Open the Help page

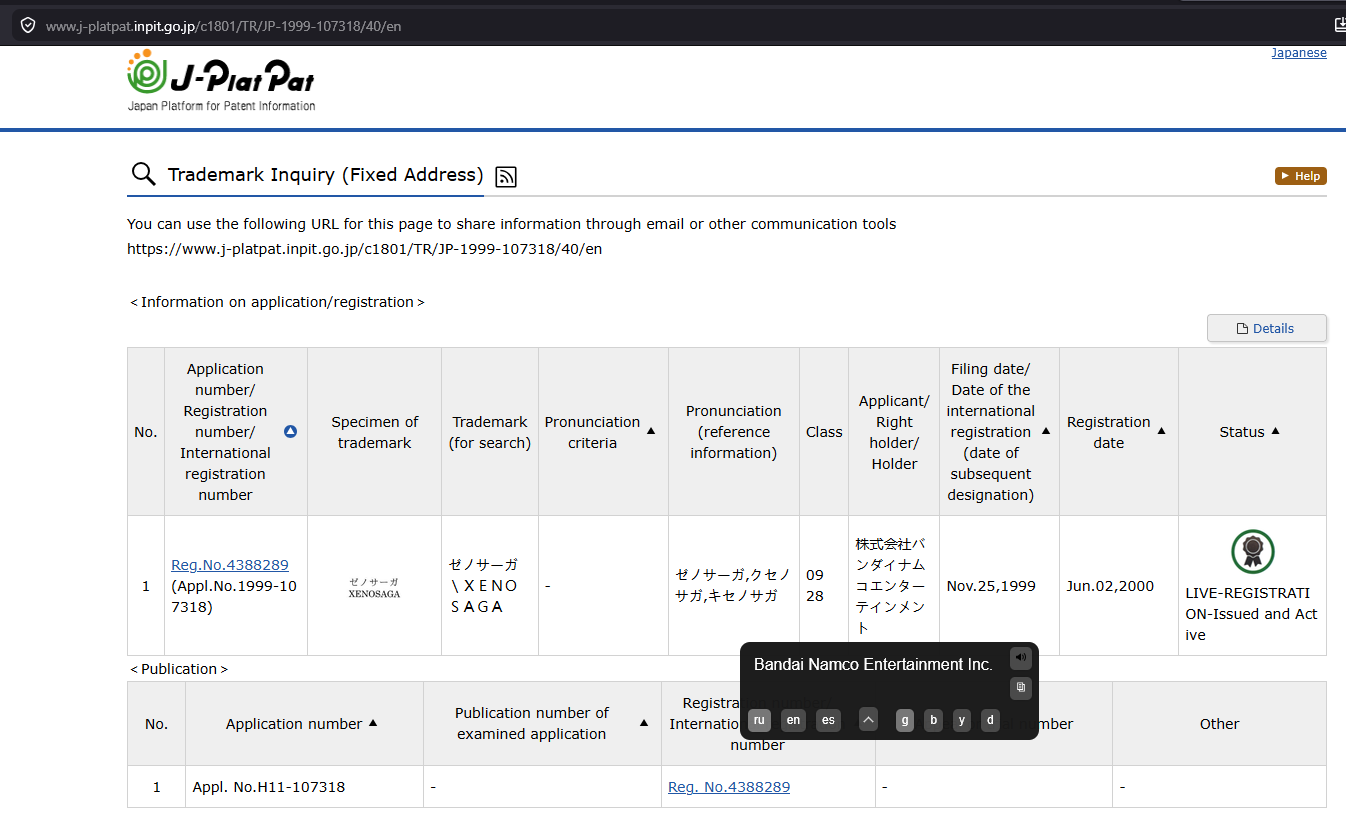(x=1301, y=176)
